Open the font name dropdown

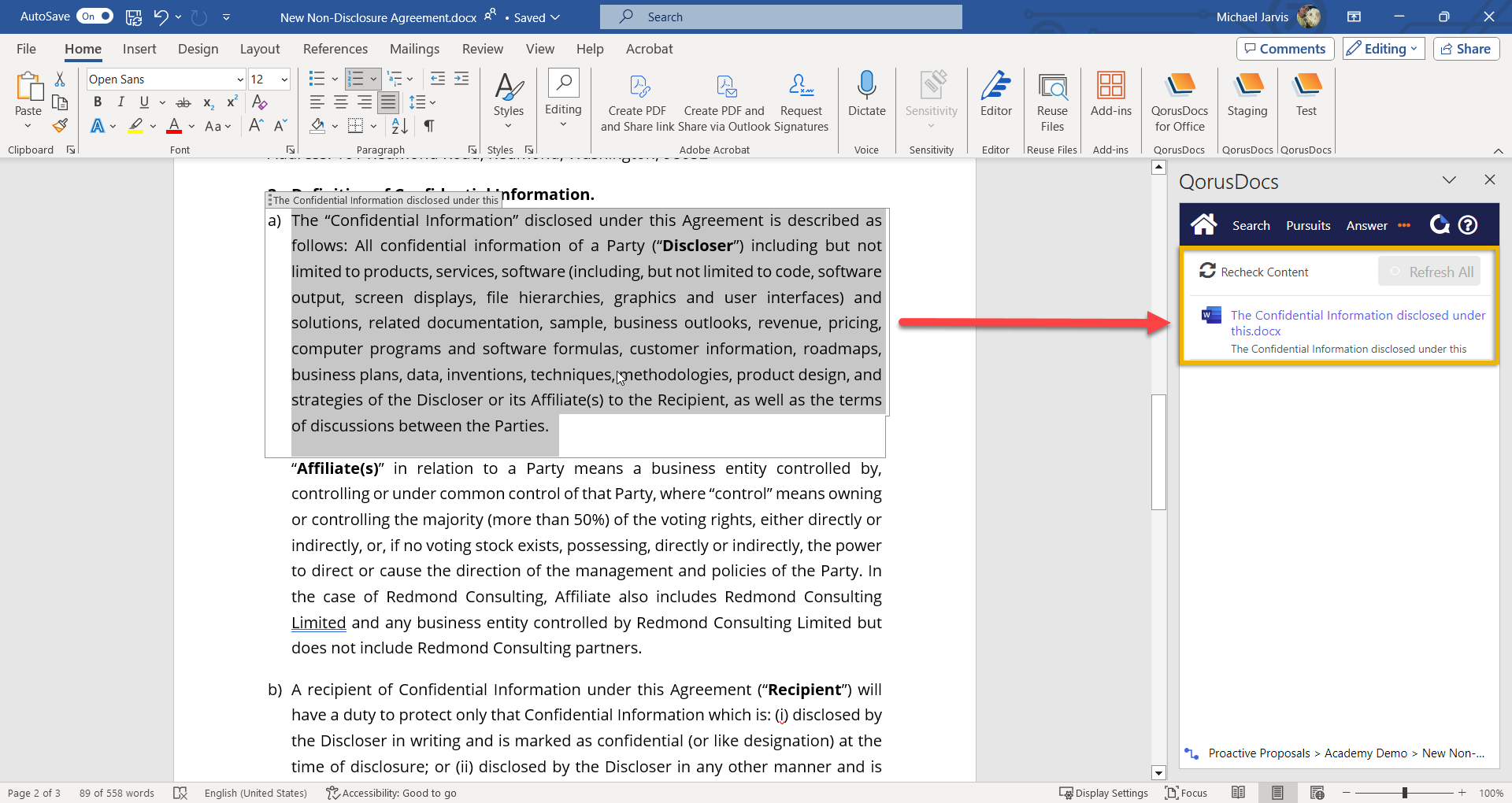tap(240, 80)
